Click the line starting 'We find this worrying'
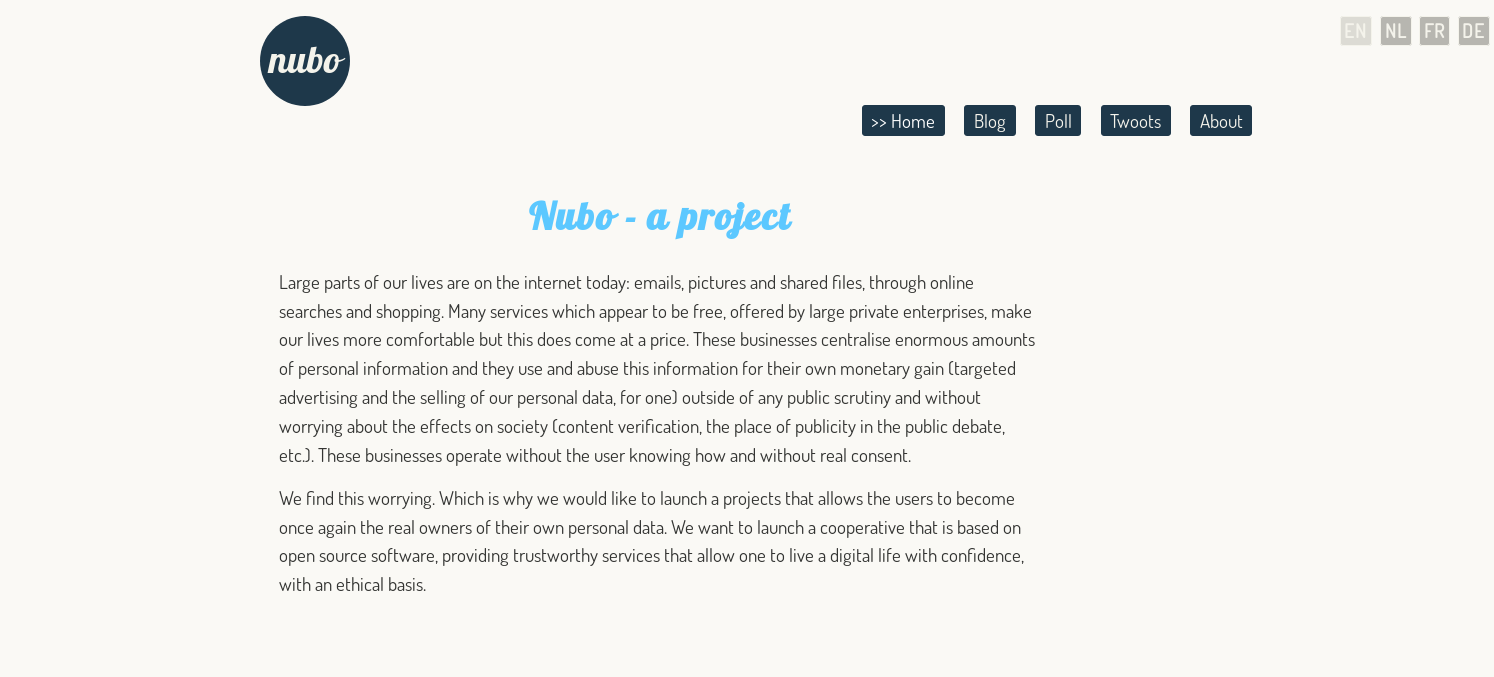The width and height of the screenshot is (1494, 677). click(647, 498)
